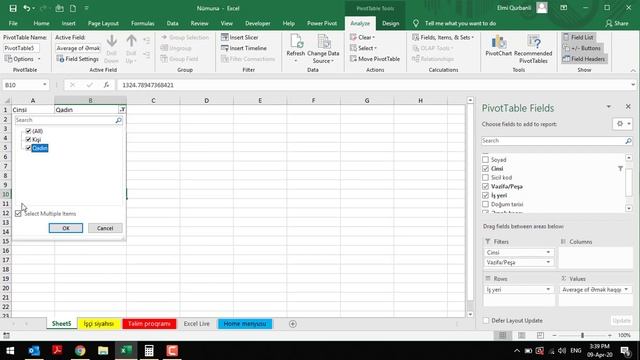Open the Name Box dropdown
Viewport: 640px width, 360px height.
44,85
